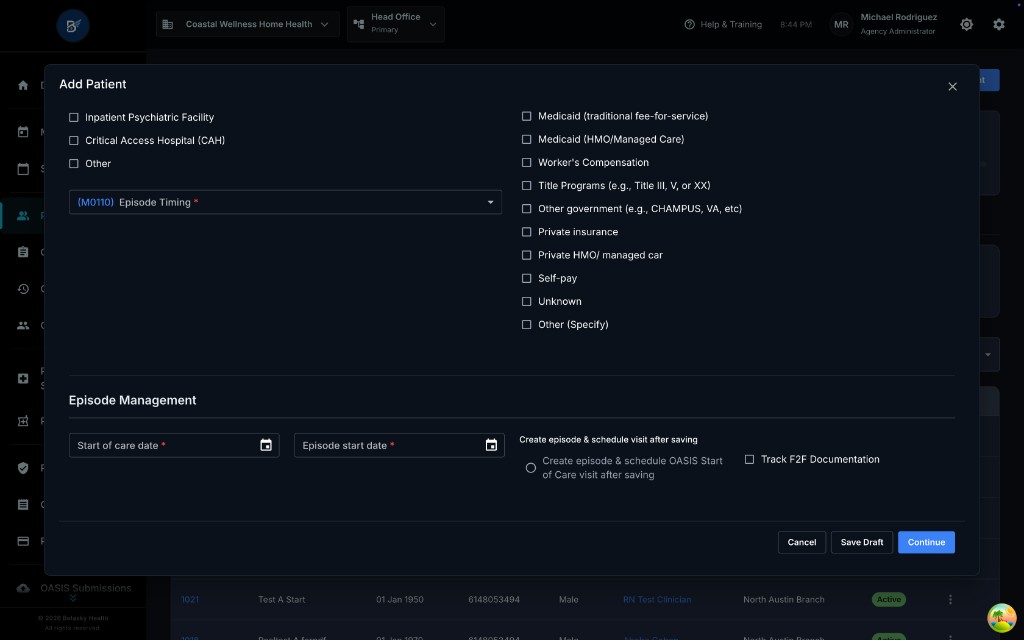Check Unknown payment source
The height and width of the screenshot is (640, 1024).
pyautogui.click(x=526, y=302)
